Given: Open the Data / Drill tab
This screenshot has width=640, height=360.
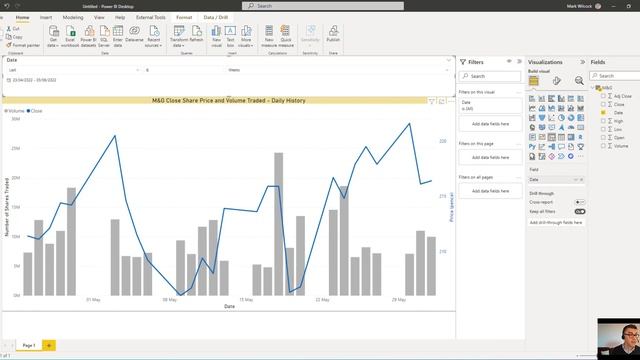Looking at the screenshot, I should 216,18.
